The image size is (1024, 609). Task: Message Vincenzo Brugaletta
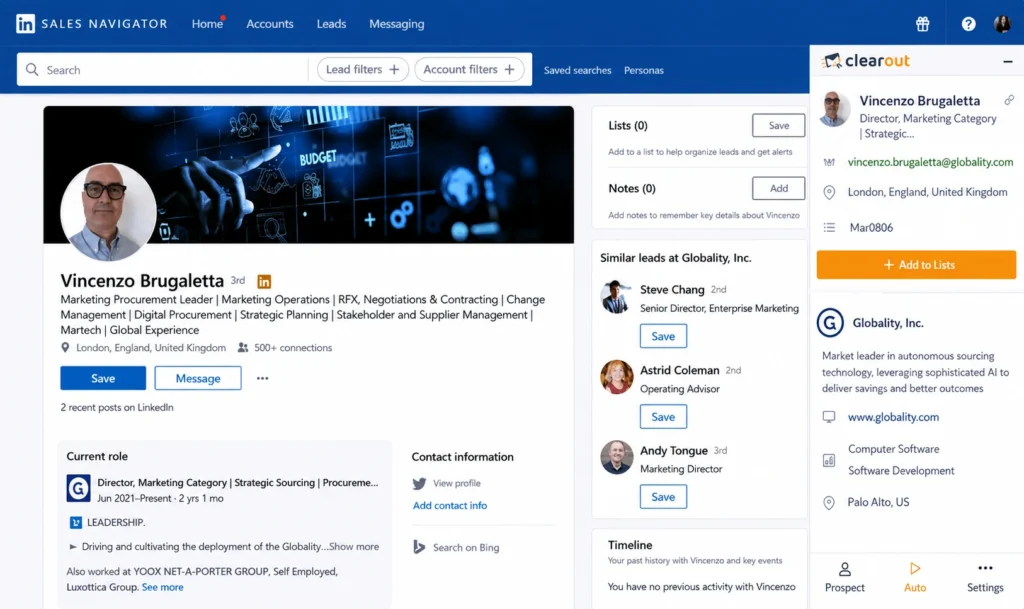(x=198, y=378)
